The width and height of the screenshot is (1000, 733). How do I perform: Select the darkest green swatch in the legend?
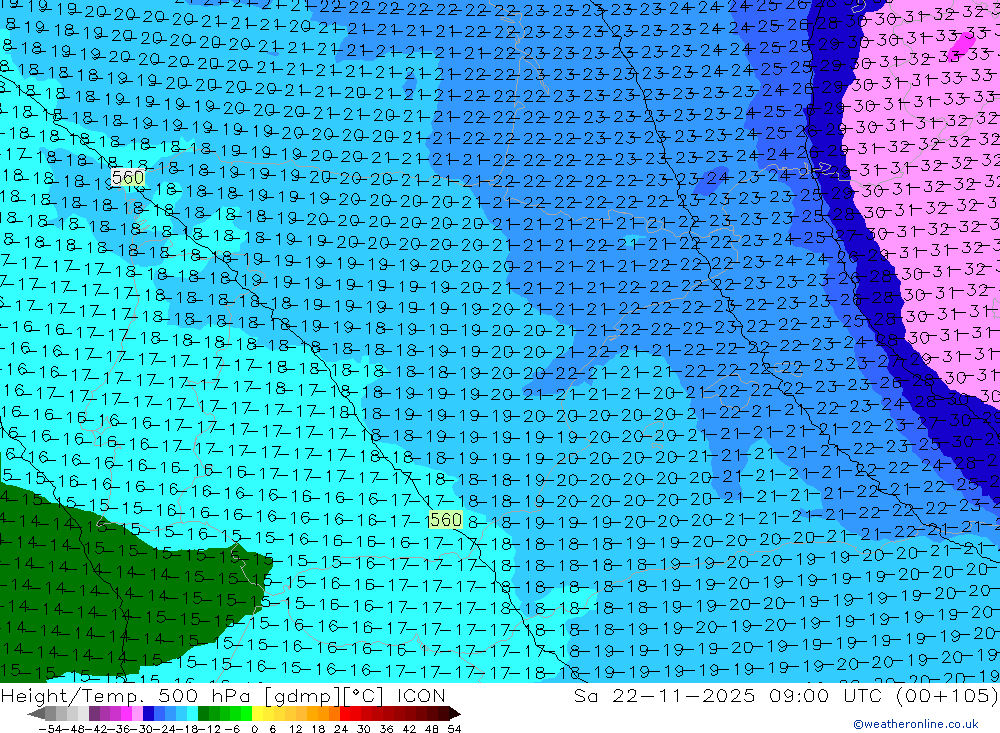(203, 713)
